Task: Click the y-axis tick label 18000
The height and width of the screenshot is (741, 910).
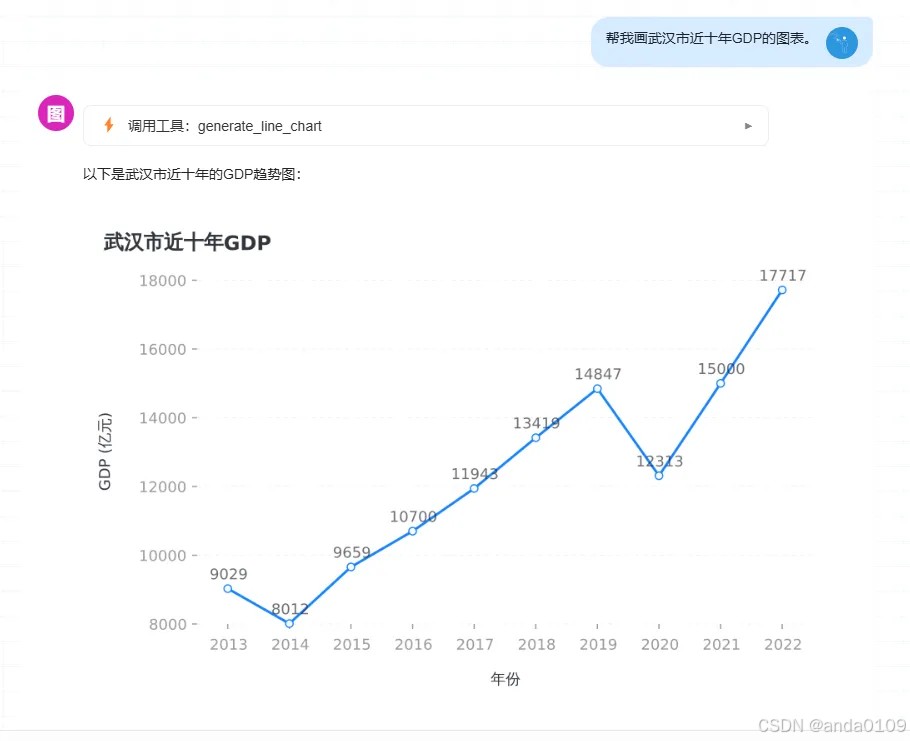Action: click(162, 281)
